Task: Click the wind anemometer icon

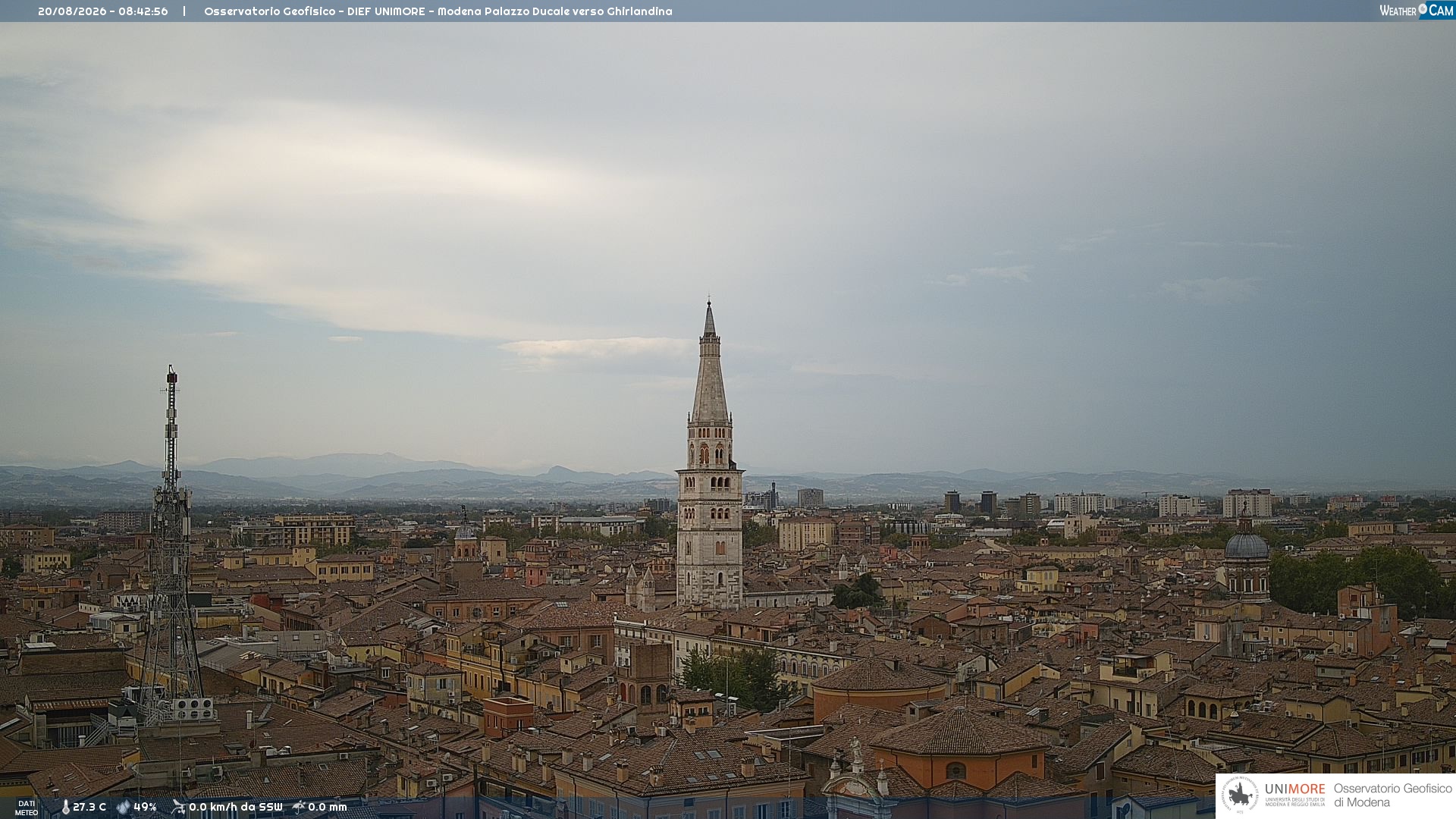Action: tap(178, 807)
